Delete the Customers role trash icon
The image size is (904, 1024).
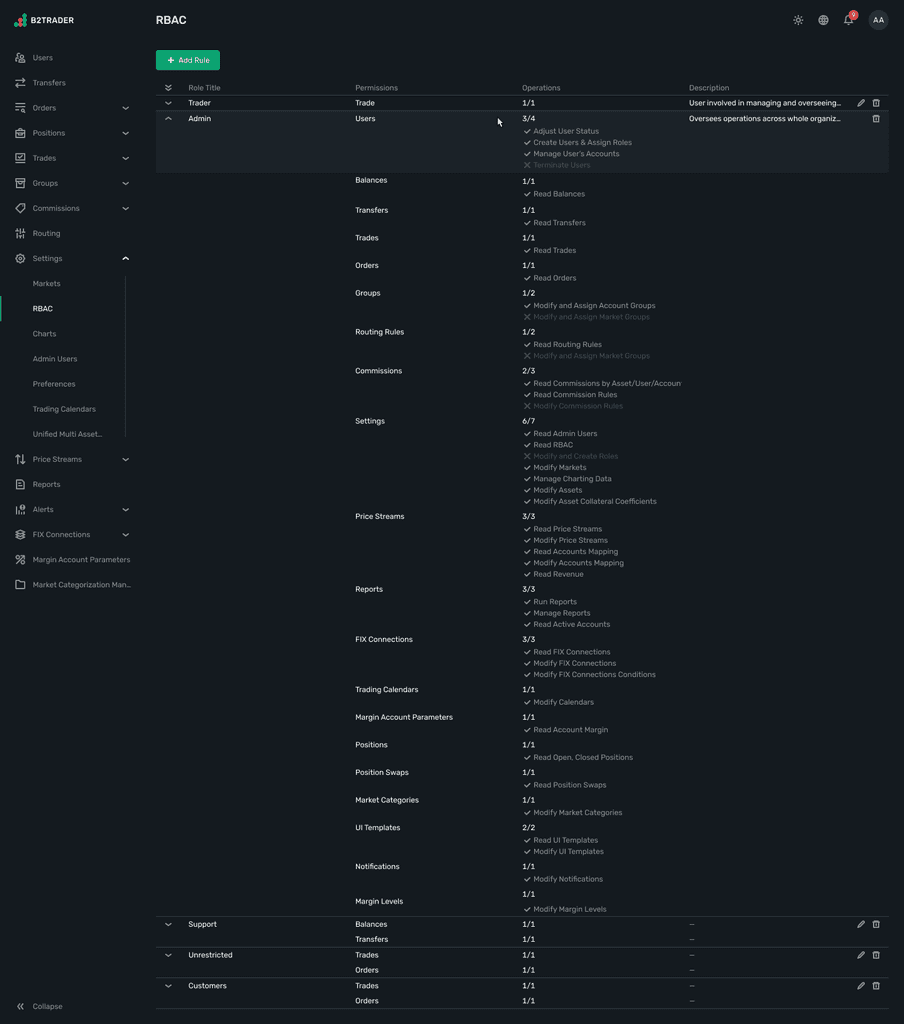tap(876, 986)
